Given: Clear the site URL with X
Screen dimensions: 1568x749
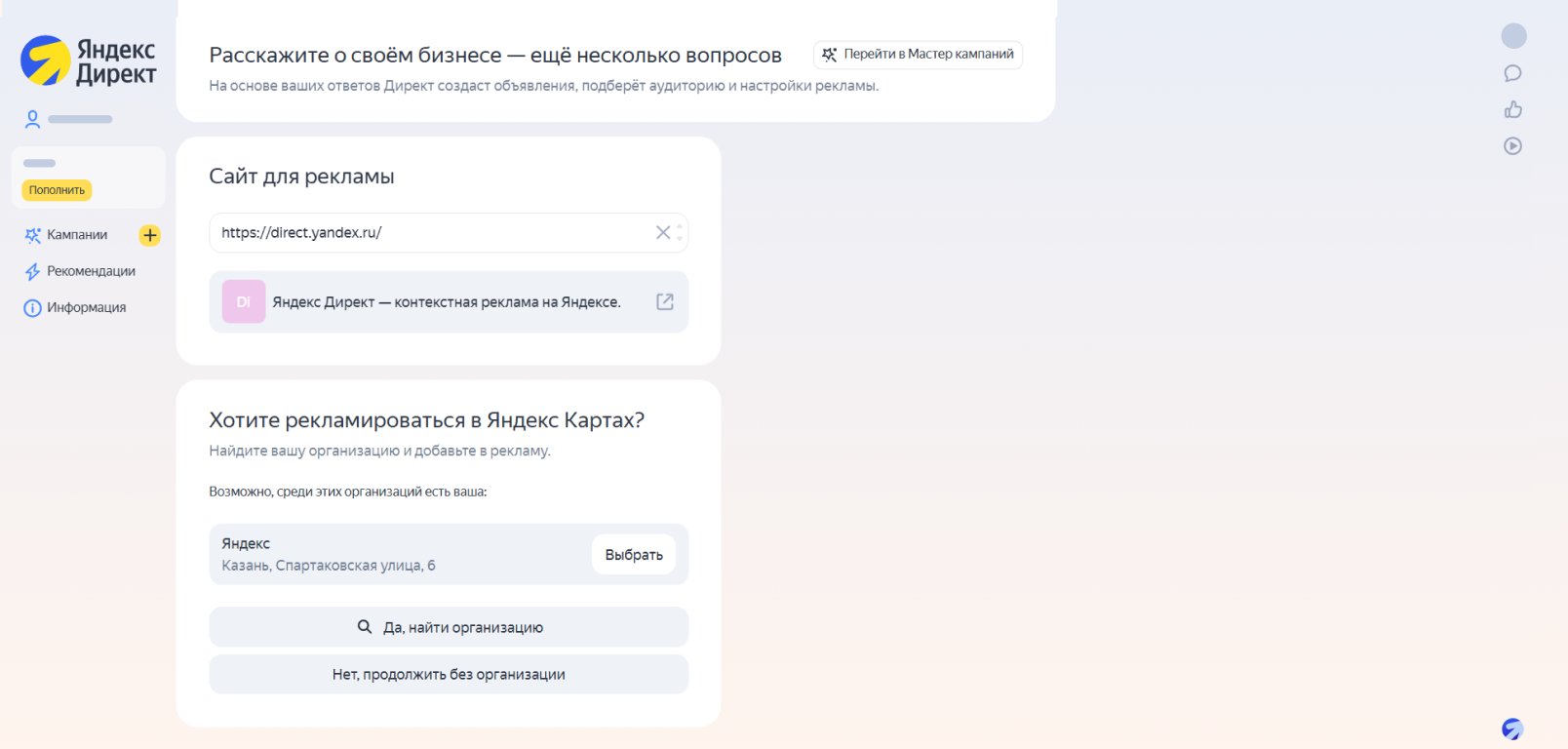Looking at the screenshot, I should 663,232.
